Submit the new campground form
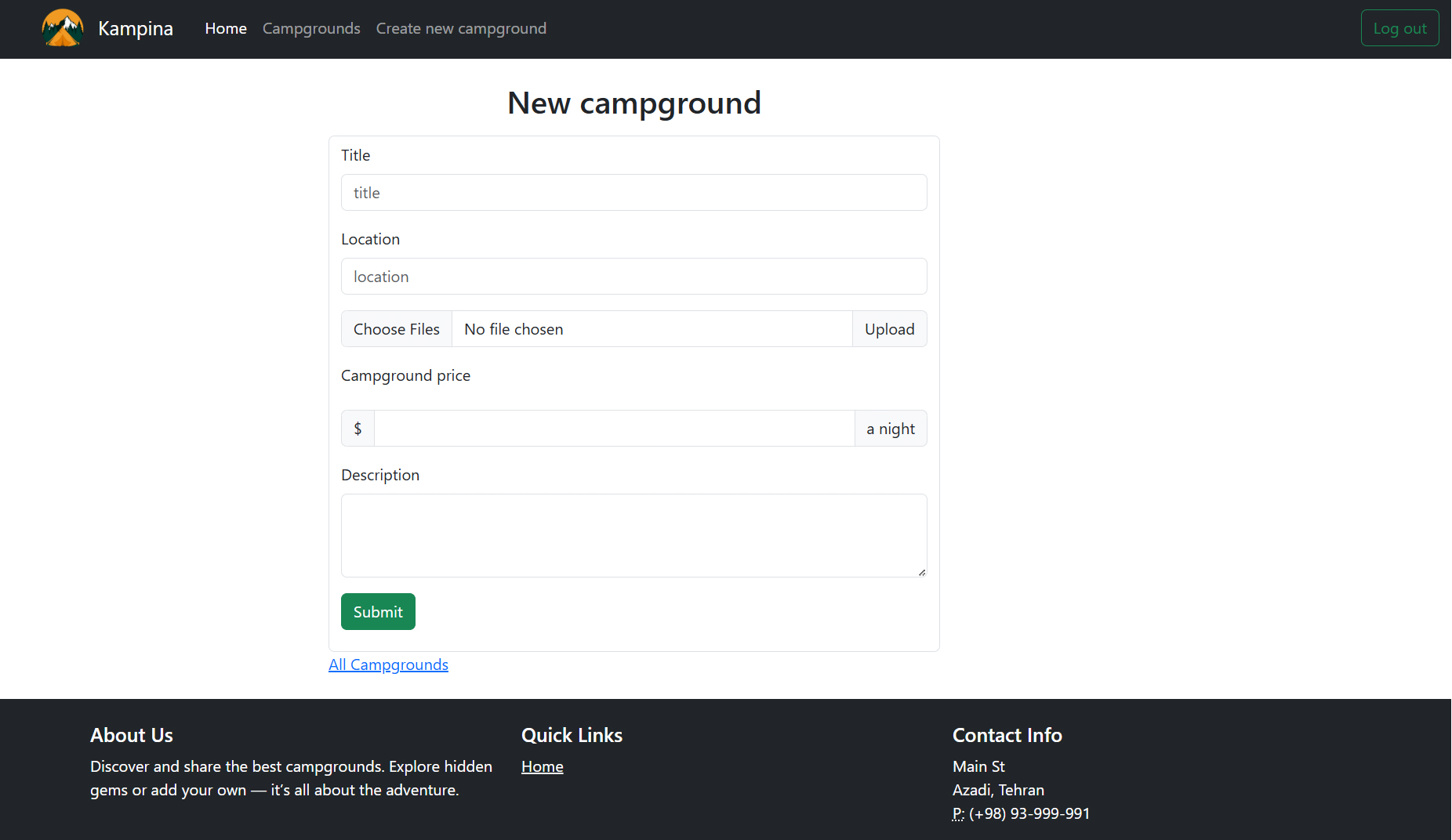The height and width of the screenshot is (840, 1452). [378, 612]
